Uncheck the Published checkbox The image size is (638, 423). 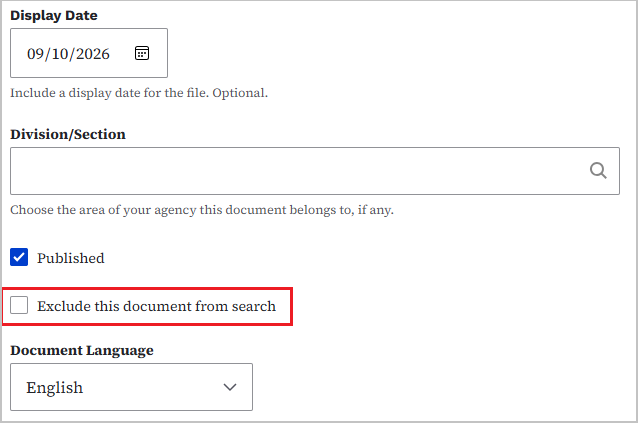[19, 257]
